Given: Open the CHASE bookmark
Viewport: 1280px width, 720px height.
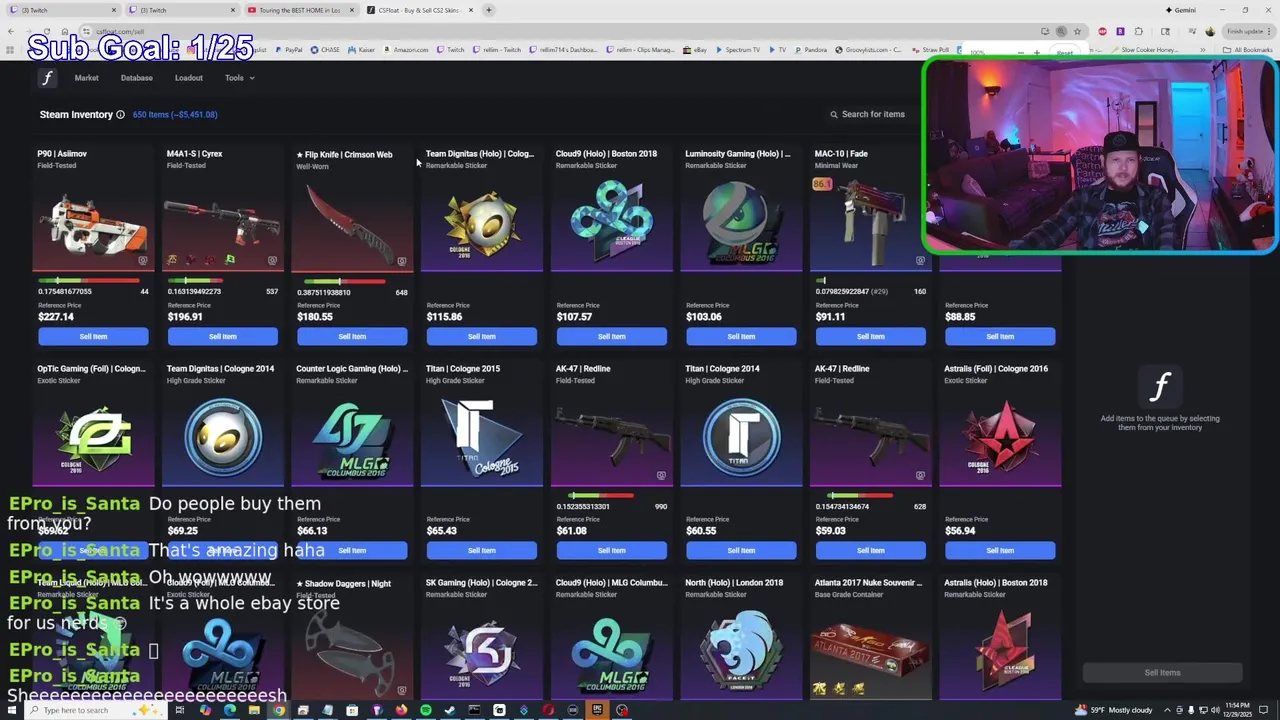Looking at the screenshot, I should click(326, 49).
